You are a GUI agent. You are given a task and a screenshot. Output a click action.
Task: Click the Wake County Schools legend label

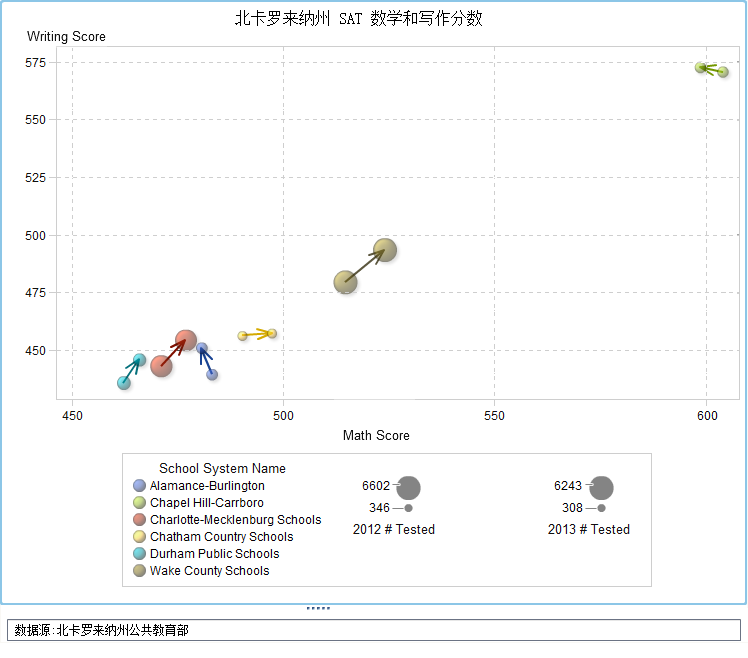click(209, 571)
